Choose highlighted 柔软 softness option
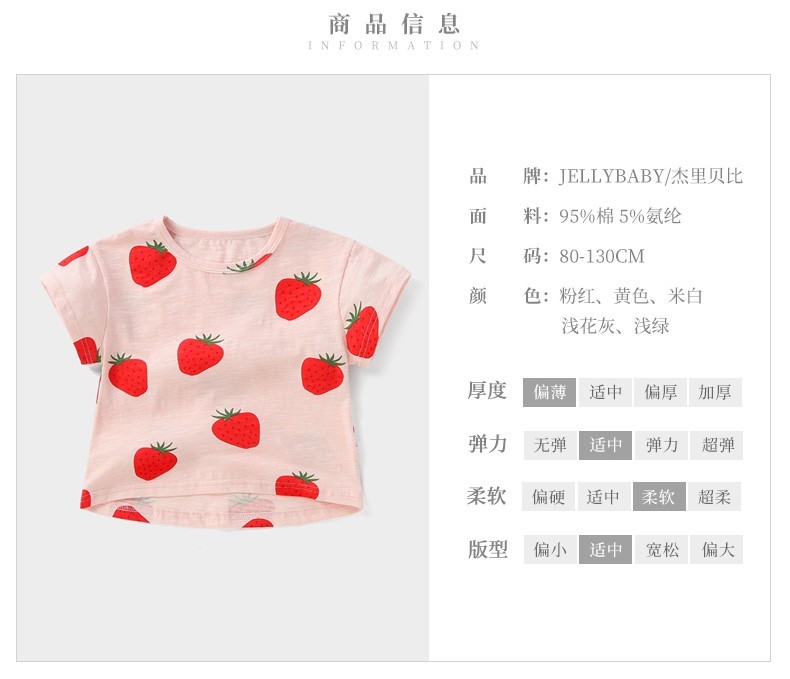The image size is (790, 679). [x=659, y=497]
